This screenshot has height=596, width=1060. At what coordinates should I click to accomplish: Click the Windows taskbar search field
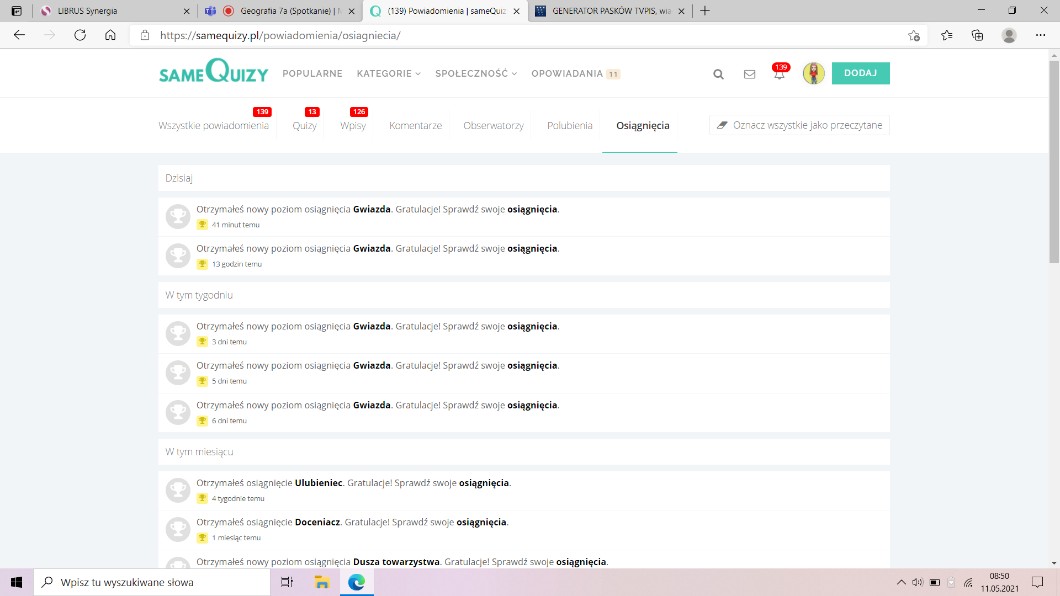(x=150, y=582)
